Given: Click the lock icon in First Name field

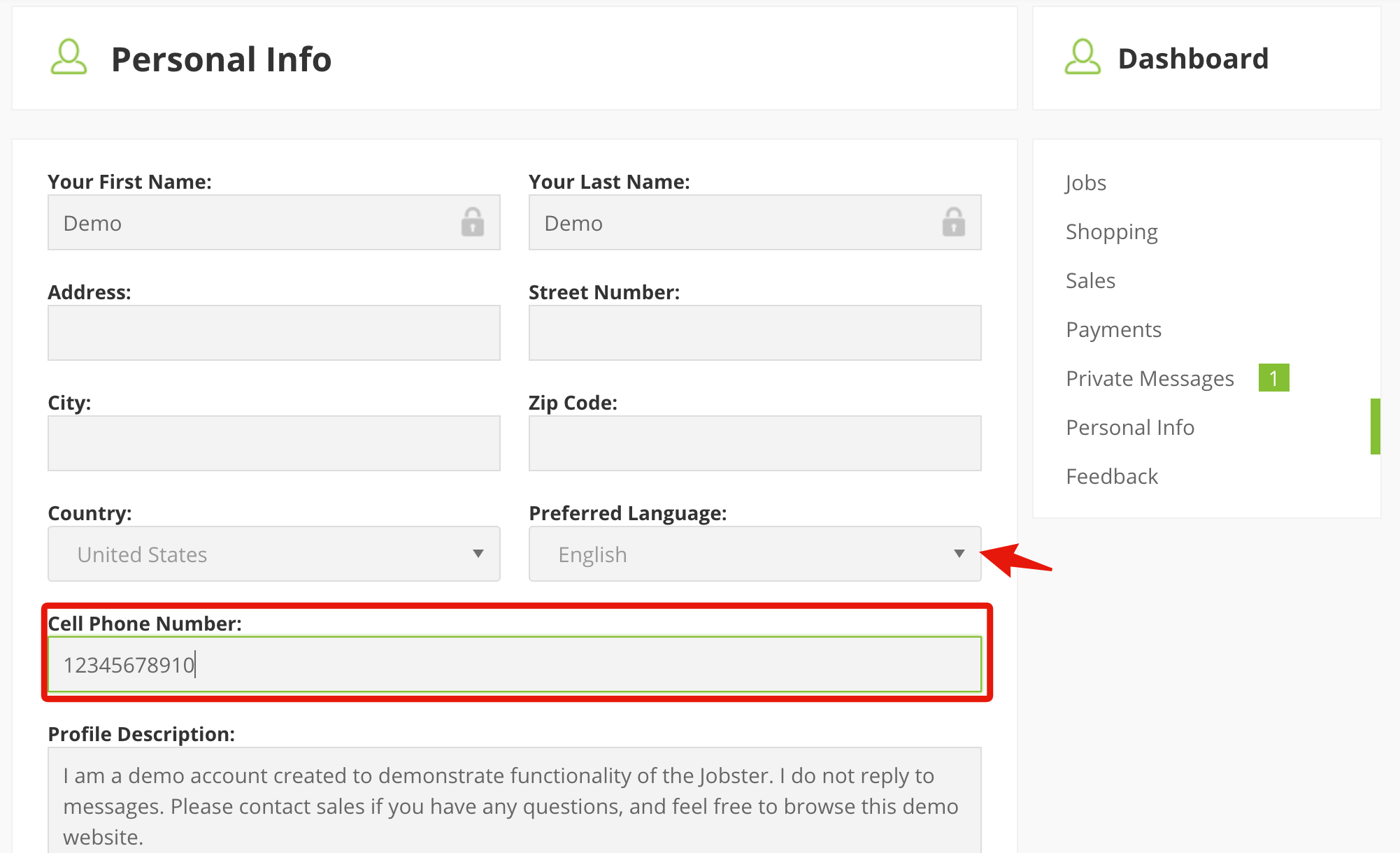Looking at the screenshot, I should click(x=473, y=222).
